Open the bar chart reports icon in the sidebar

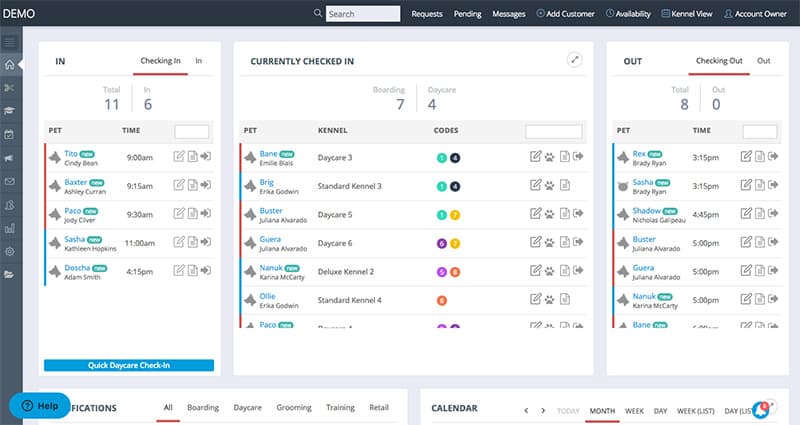pyautogui.click(x=10, y=228)
